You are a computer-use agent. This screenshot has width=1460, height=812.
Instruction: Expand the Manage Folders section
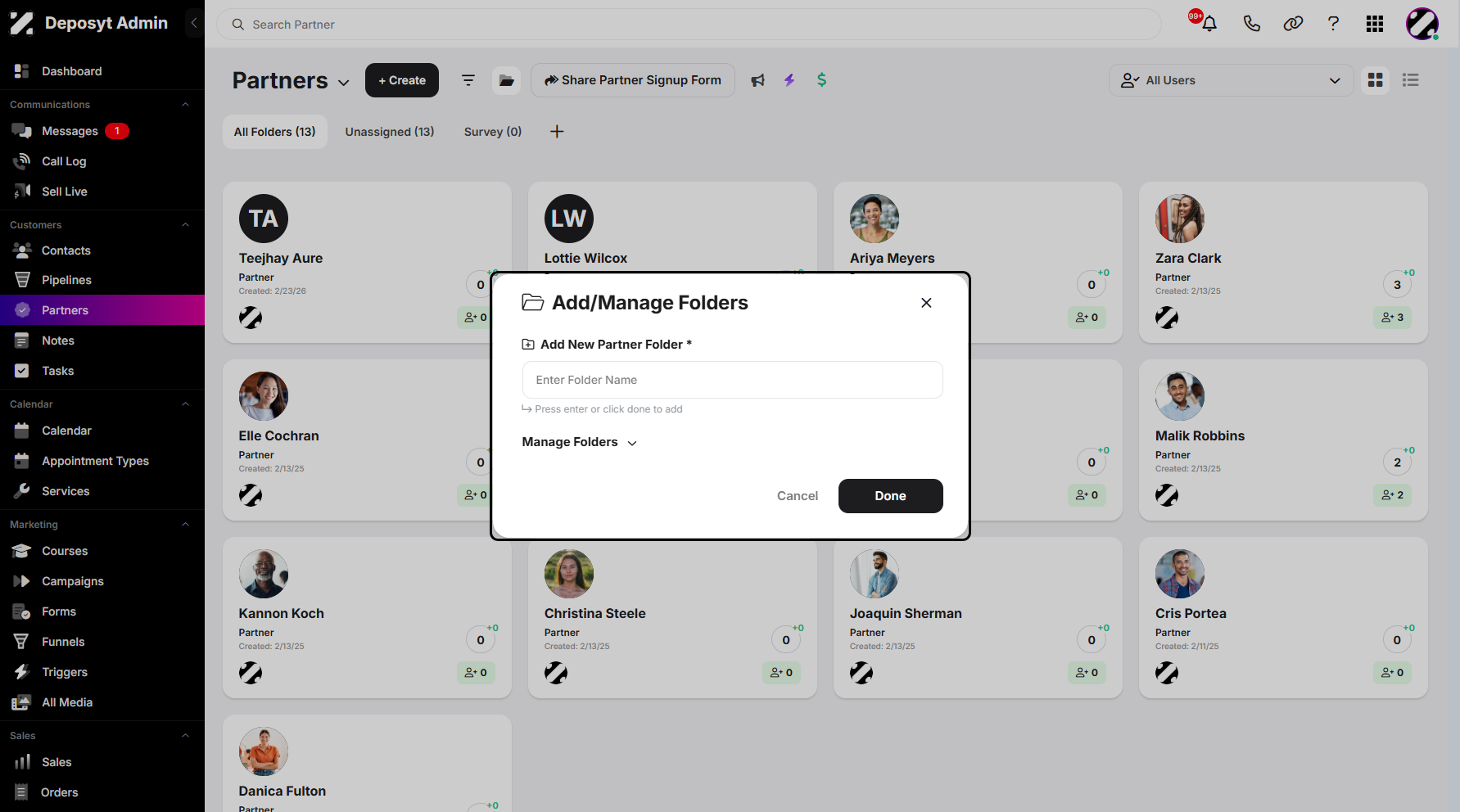pyautogui.click(x=580, y=442)
